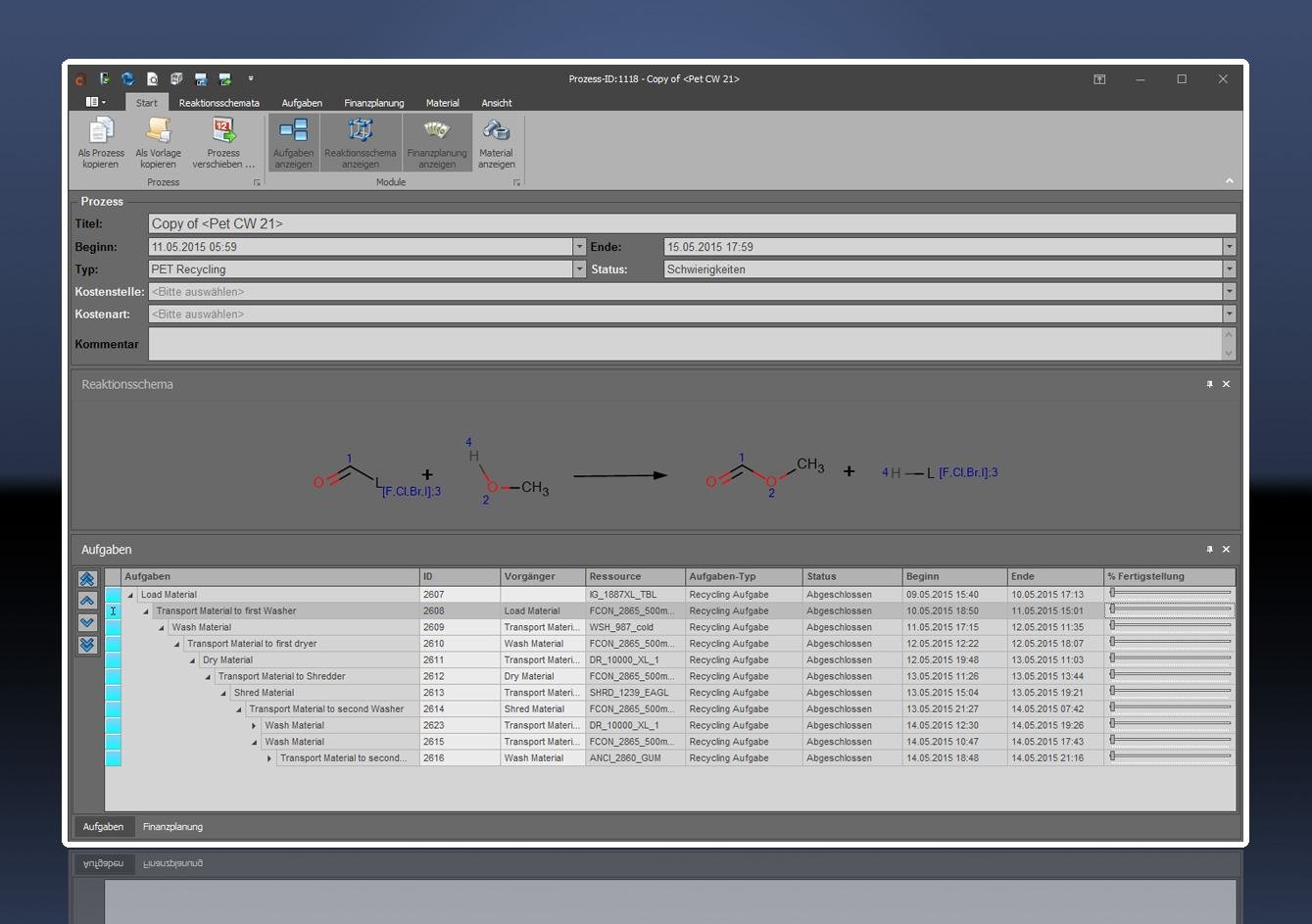This screenshot has height=924, width=1312.
Task: Collapse the Wash Material row with ID 2615
Action: point(254,743)
